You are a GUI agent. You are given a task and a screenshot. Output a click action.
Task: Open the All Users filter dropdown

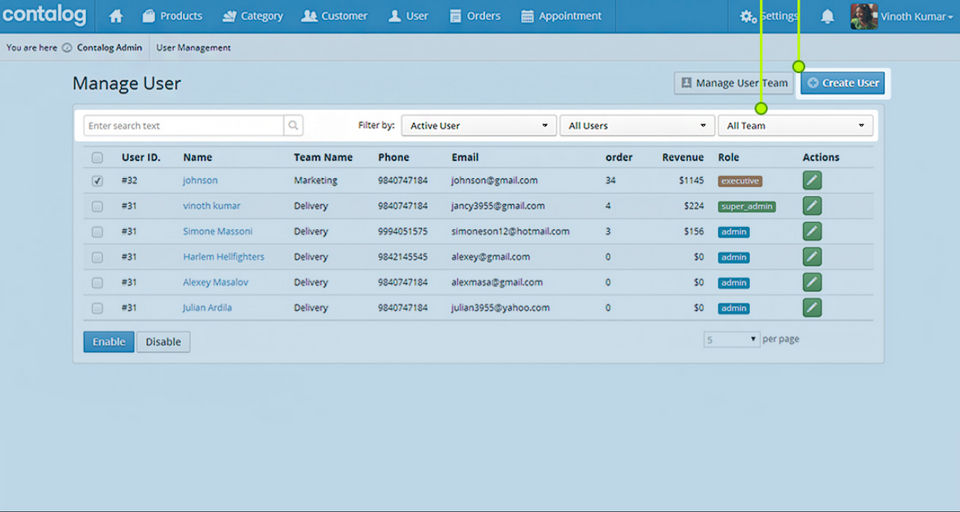(x=637, y=126)
